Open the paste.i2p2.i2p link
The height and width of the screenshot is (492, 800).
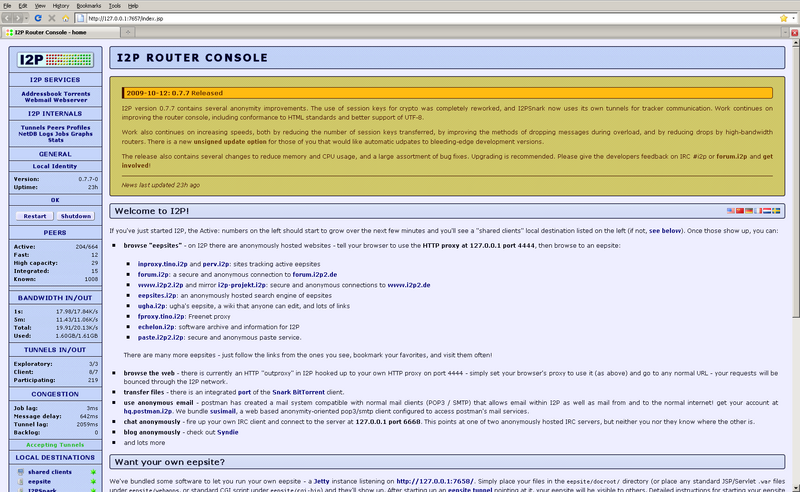coord(160,337)
